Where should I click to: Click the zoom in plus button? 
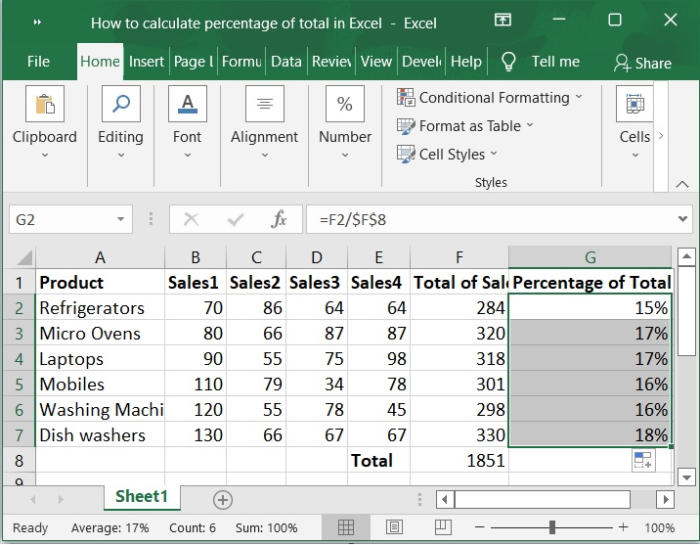coord(623,527)
